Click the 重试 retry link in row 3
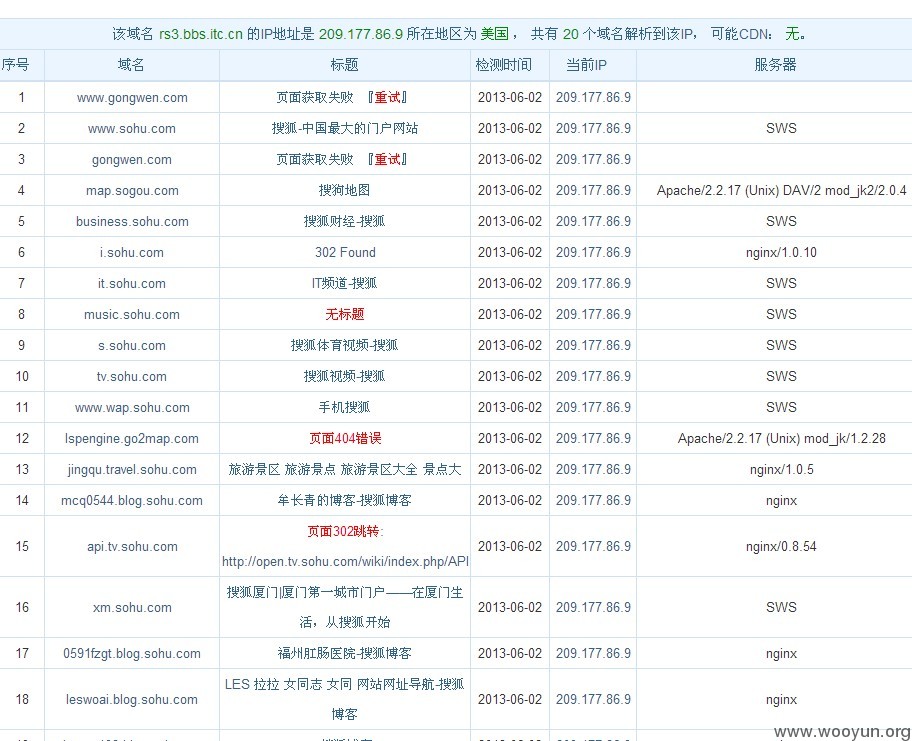Viewport: 912px width, 741px height. tap(387, 159)
